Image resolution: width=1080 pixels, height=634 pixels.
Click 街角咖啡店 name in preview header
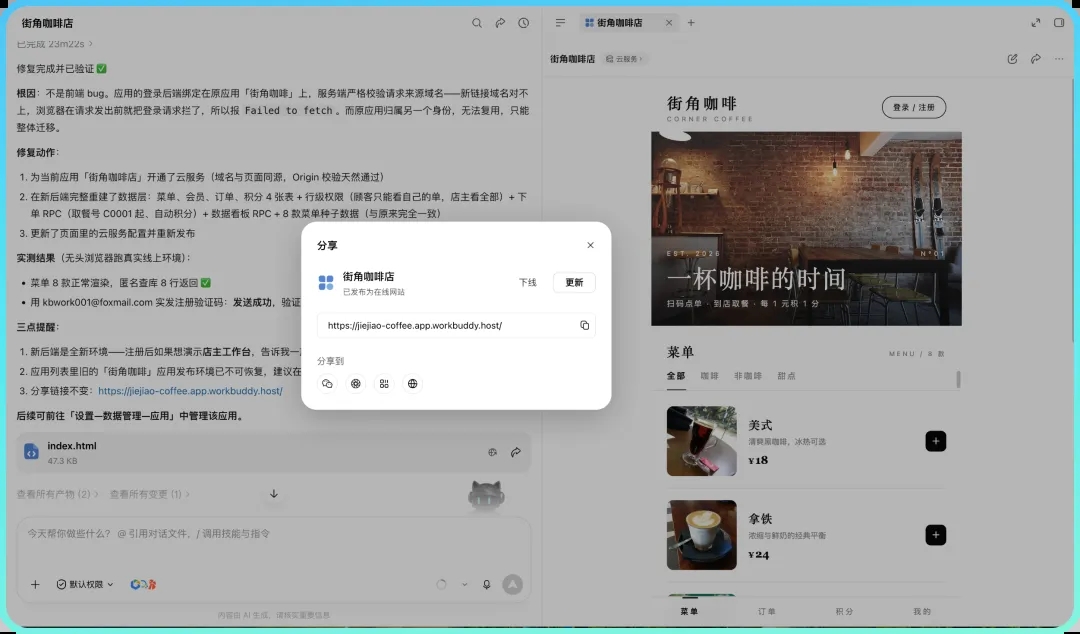pos(572,59)
